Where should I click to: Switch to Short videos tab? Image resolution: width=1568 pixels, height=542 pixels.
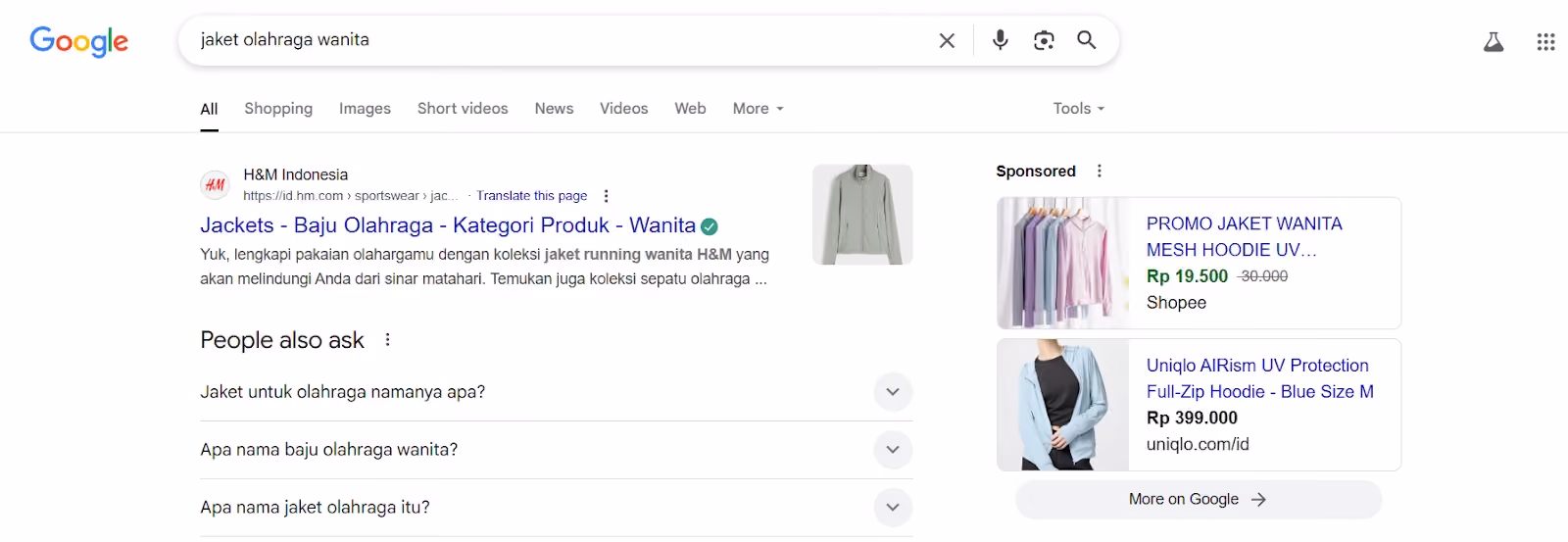(x=463, y=109)
